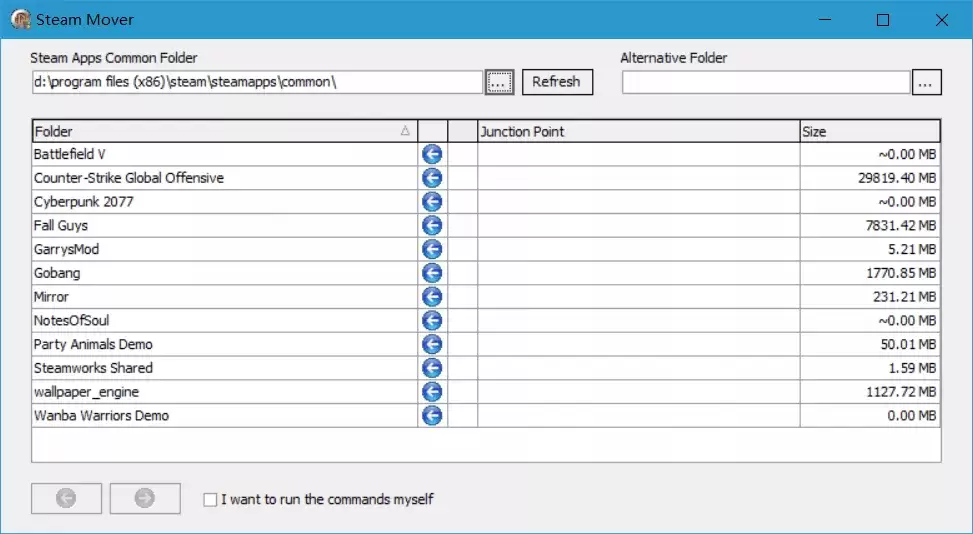Focus the Steam Apps Common Folder path field
This screenshot has width=973, height=534.
(258, 82)
